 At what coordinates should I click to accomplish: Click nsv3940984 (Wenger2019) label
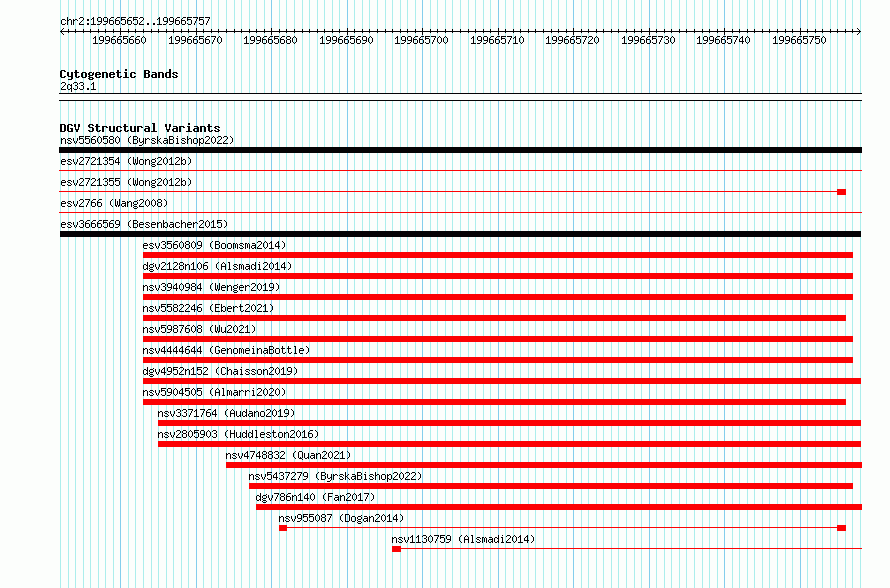pos(212,287)
